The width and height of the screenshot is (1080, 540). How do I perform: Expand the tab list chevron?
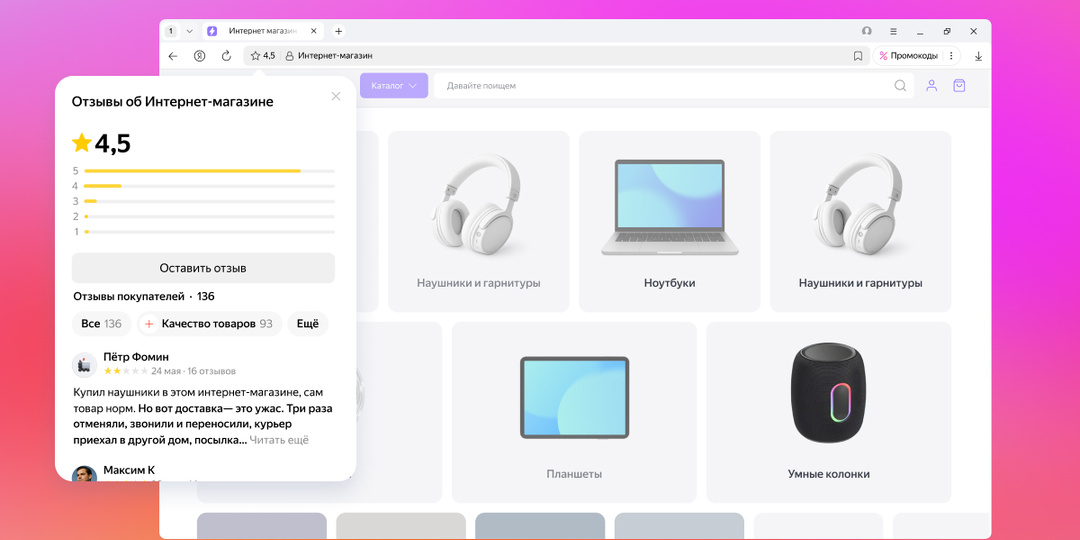(x=189, y=31)
